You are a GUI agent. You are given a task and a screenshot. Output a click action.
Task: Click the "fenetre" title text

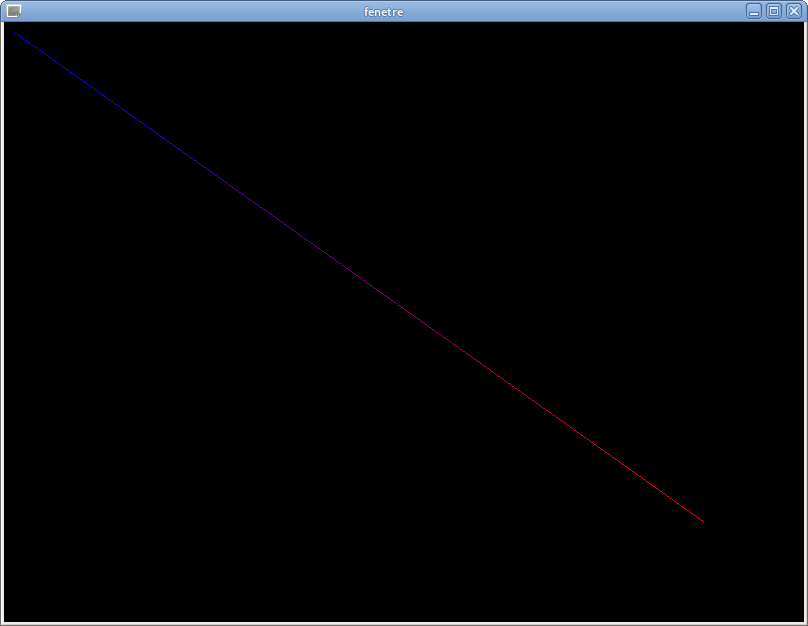click(x=384, y=12)
